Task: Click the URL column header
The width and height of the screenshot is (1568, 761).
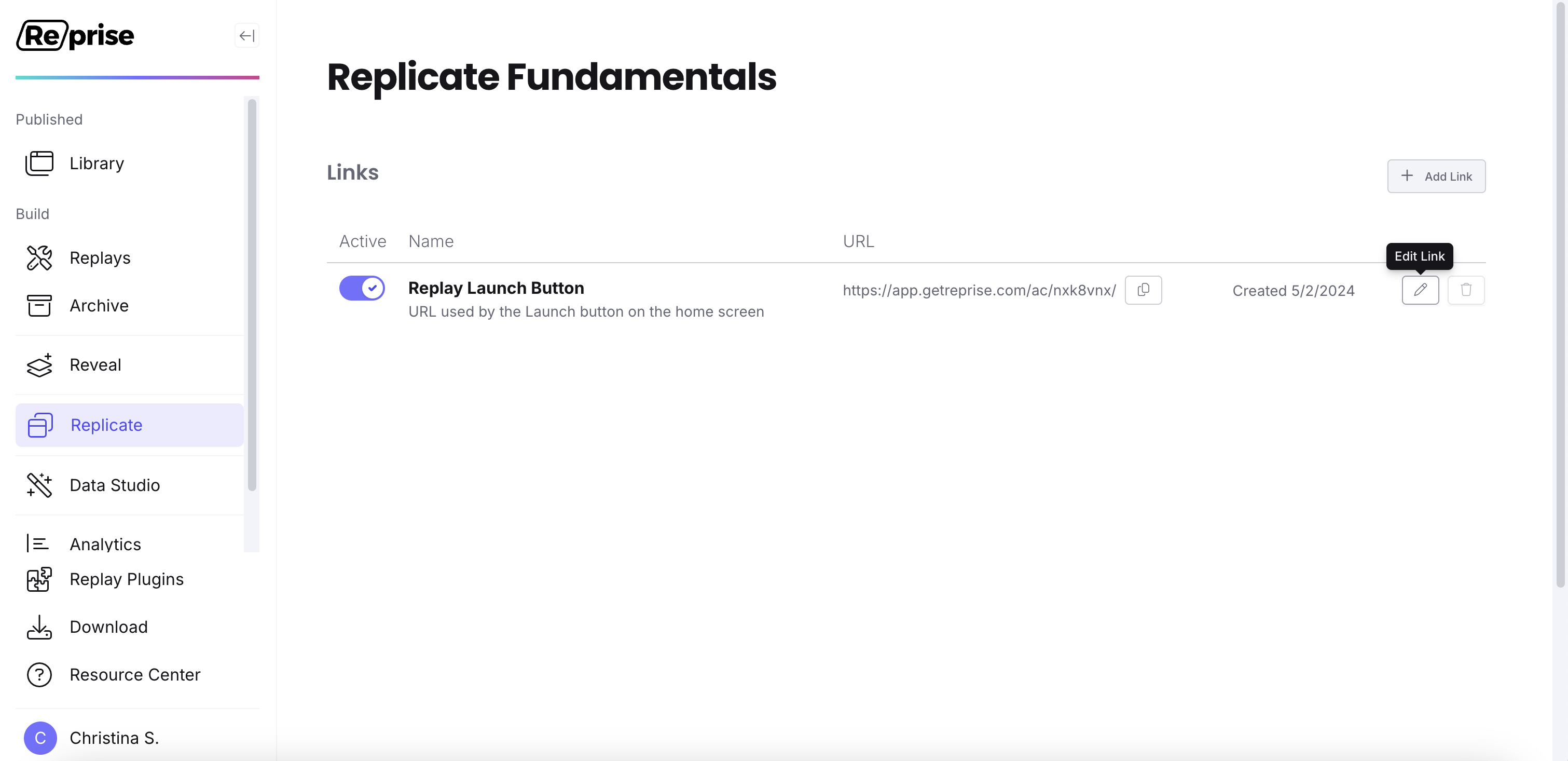Action: click(858, 241)
